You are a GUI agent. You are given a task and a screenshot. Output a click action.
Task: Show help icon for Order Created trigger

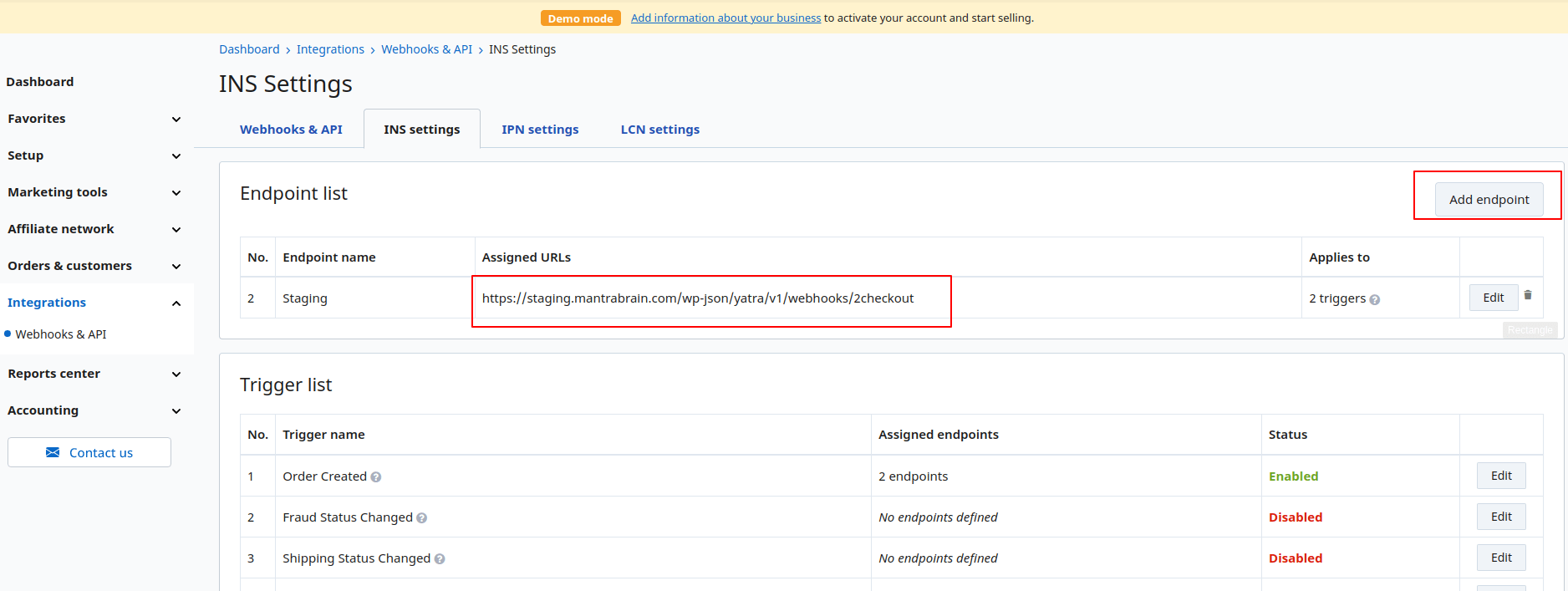click(376, 477)
